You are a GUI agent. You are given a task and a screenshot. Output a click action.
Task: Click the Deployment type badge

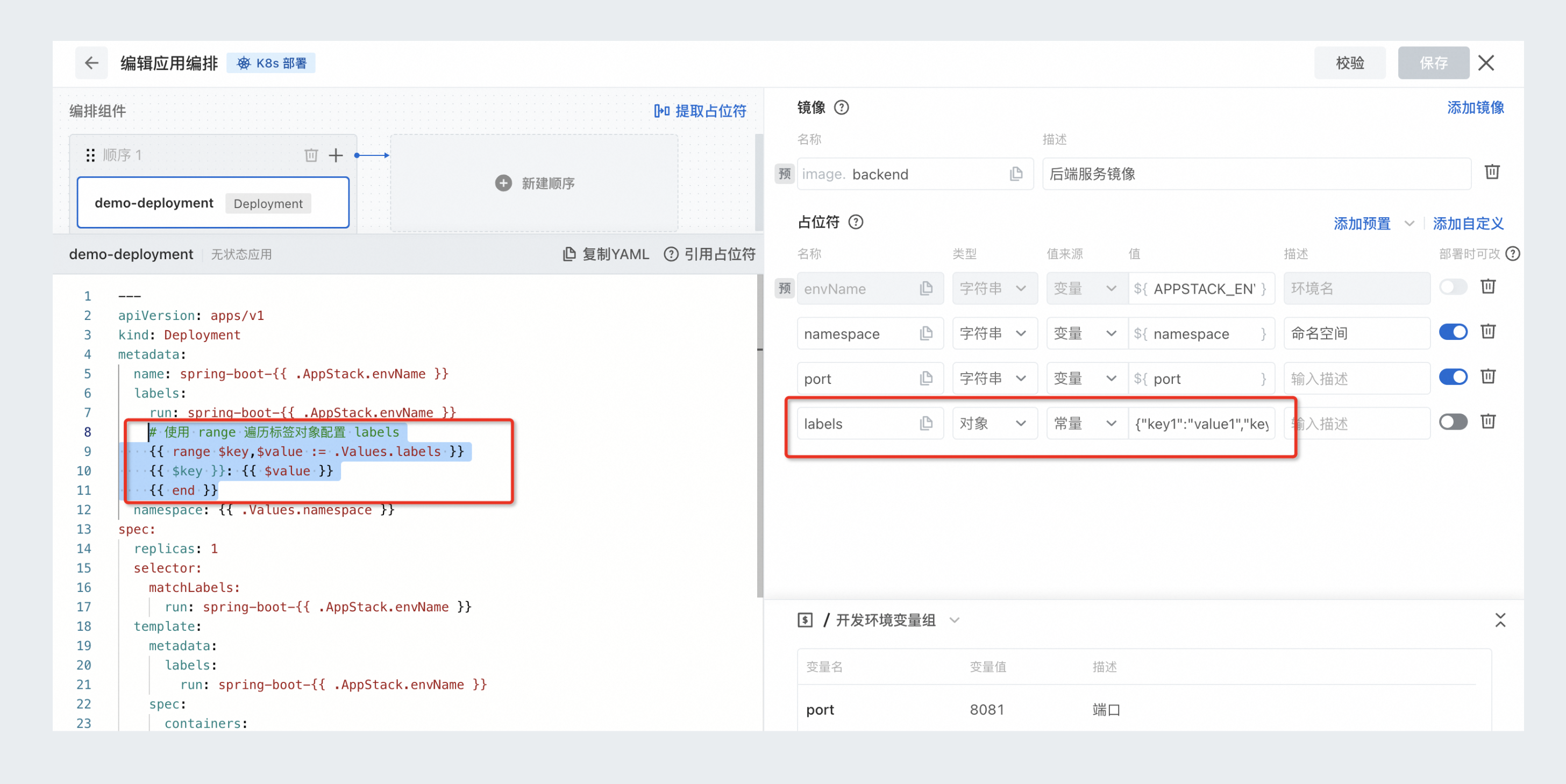(x=268, y=204)
